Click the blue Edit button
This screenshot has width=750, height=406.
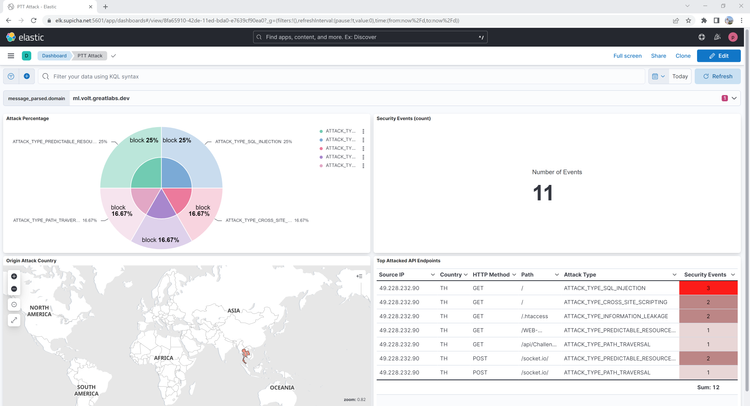click(x=718, y=56)
